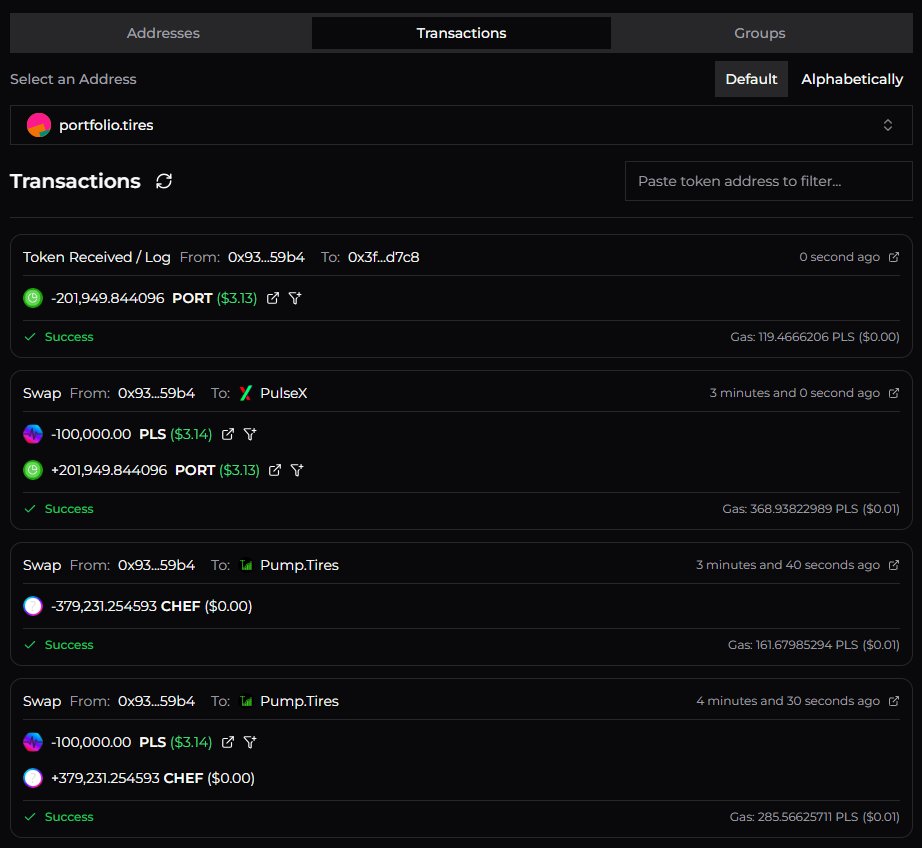The image size is (922, 848).
Task: Click Pump.Tires label in 3 minutes 40 seconds swap
Action: [299, 565]
